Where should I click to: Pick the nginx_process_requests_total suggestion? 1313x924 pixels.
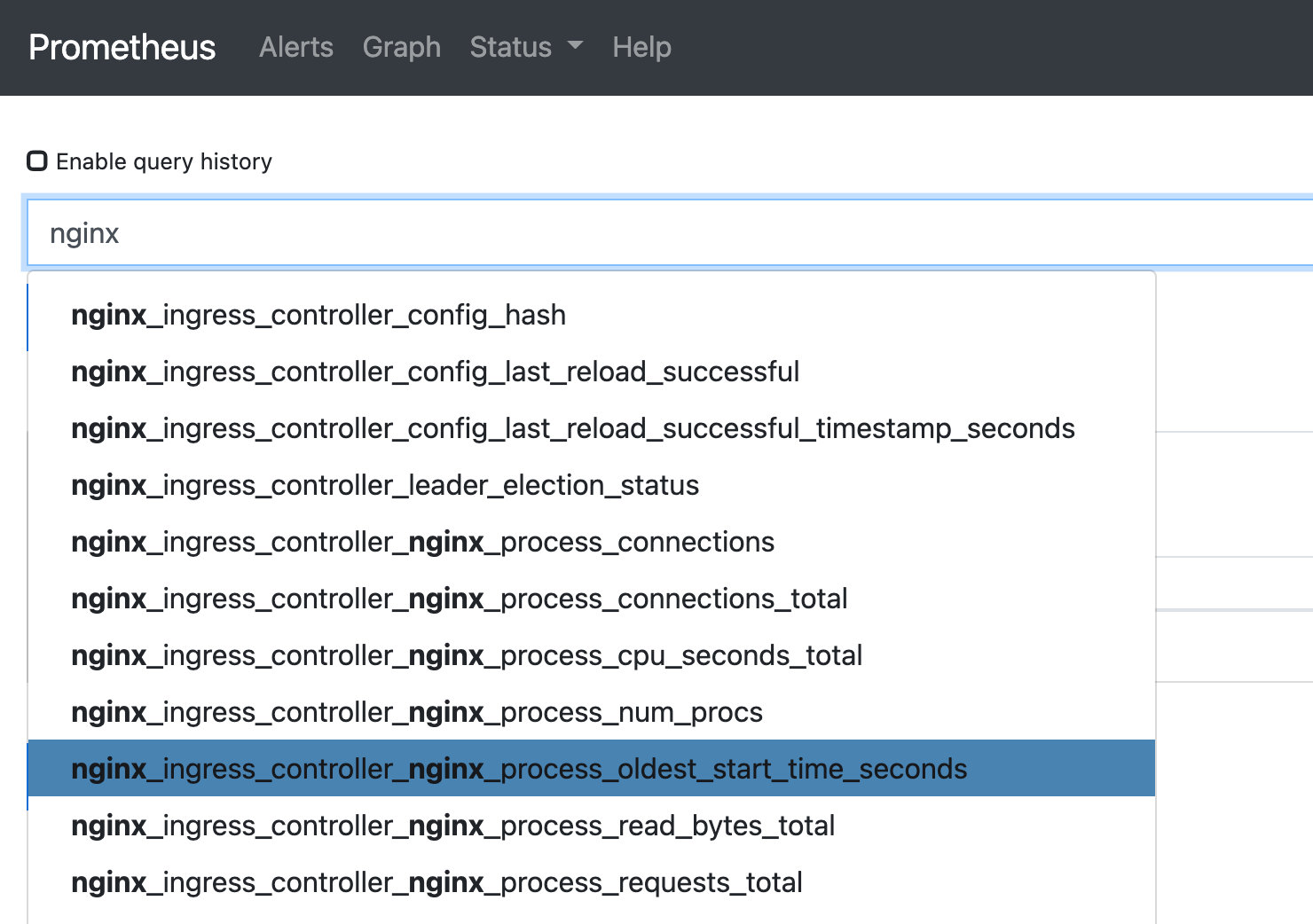tap(436, 883)
